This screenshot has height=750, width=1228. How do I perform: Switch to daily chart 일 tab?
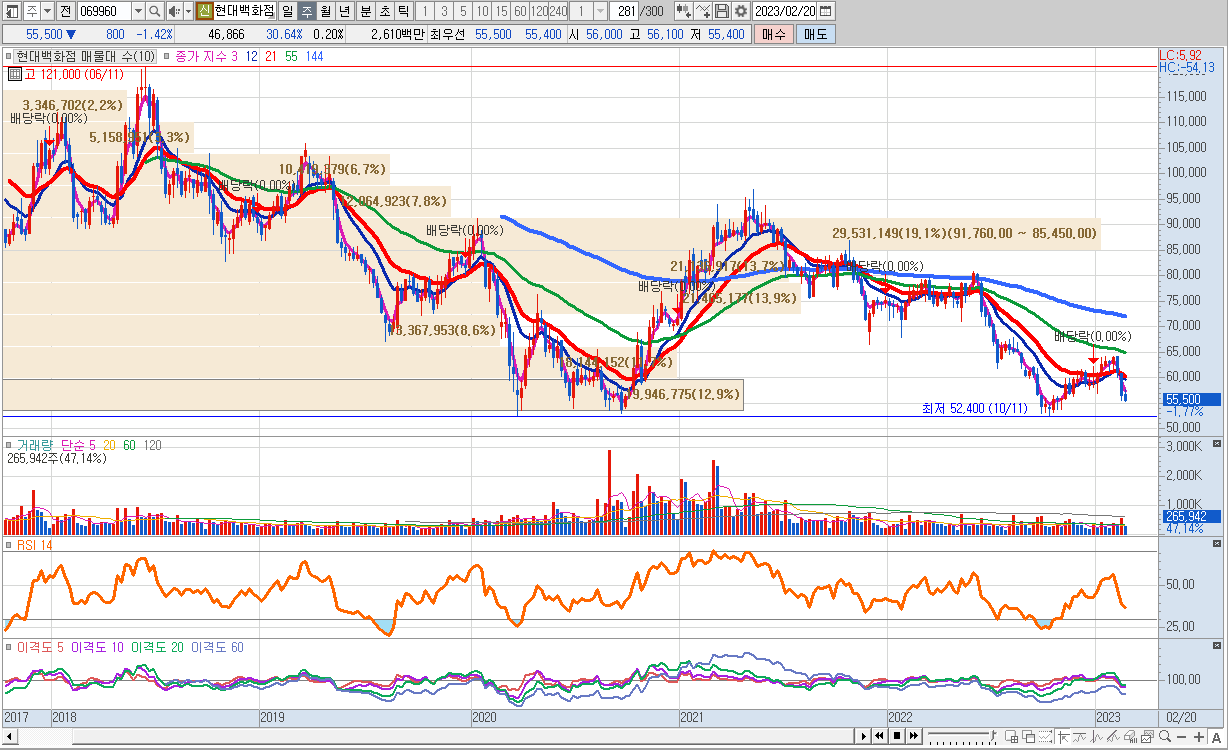tap(287, 11)
